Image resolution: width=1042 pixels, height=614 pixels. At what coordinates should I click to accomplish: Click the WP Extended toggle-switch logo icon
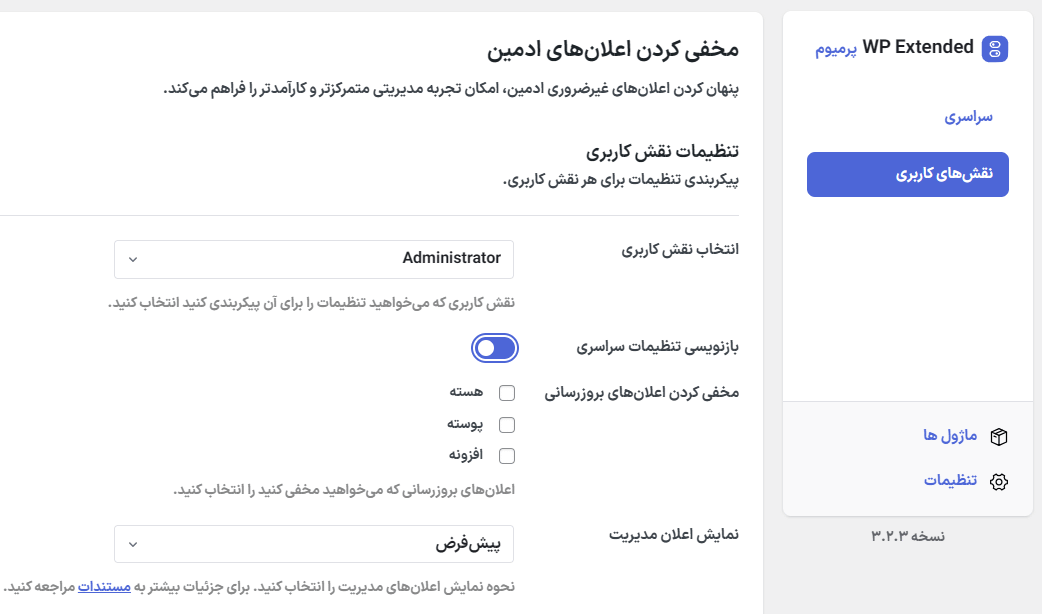[x=996, y=48]
